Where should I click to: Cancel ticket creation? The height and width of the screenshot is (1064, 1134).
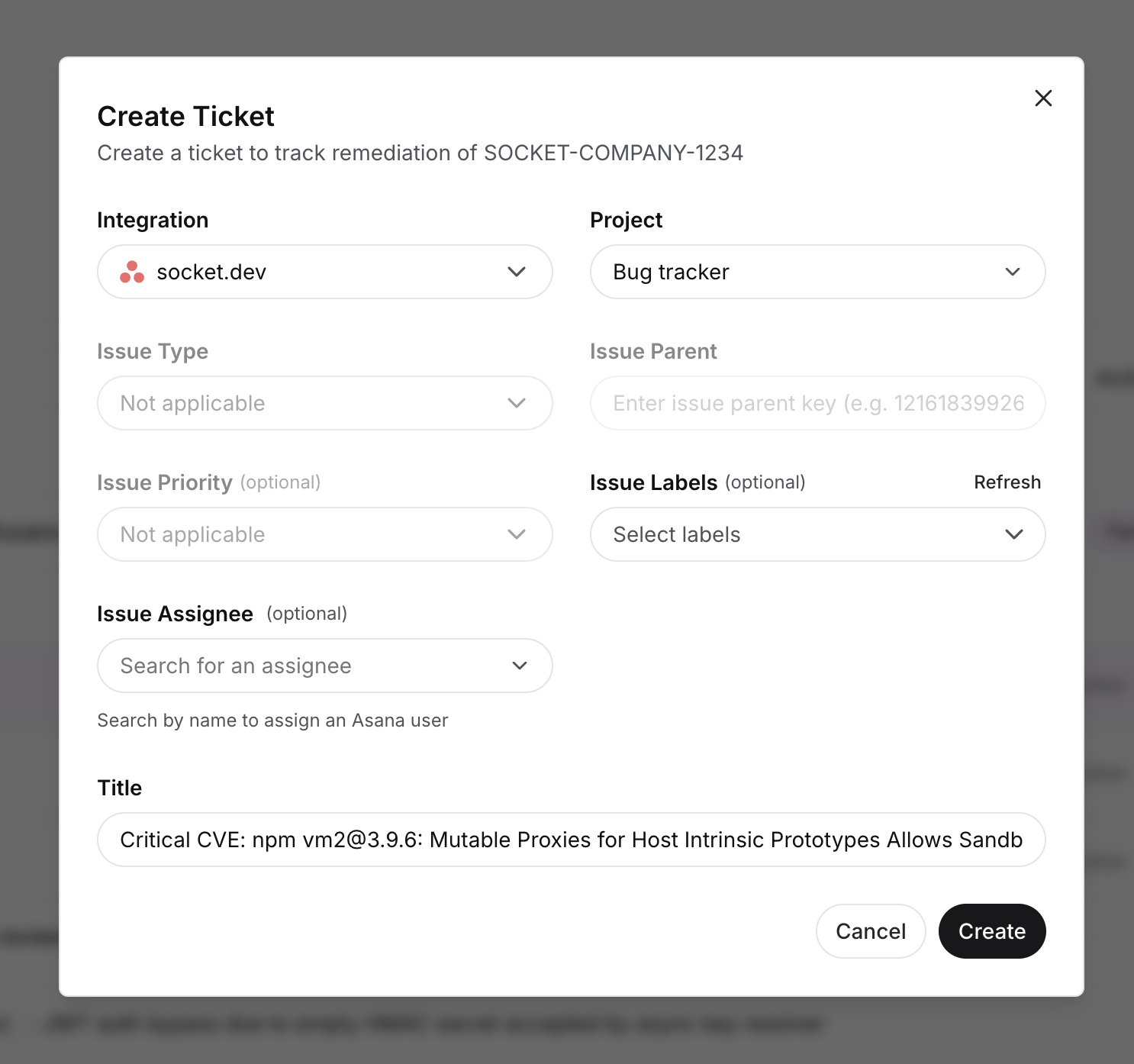[871, 931]
